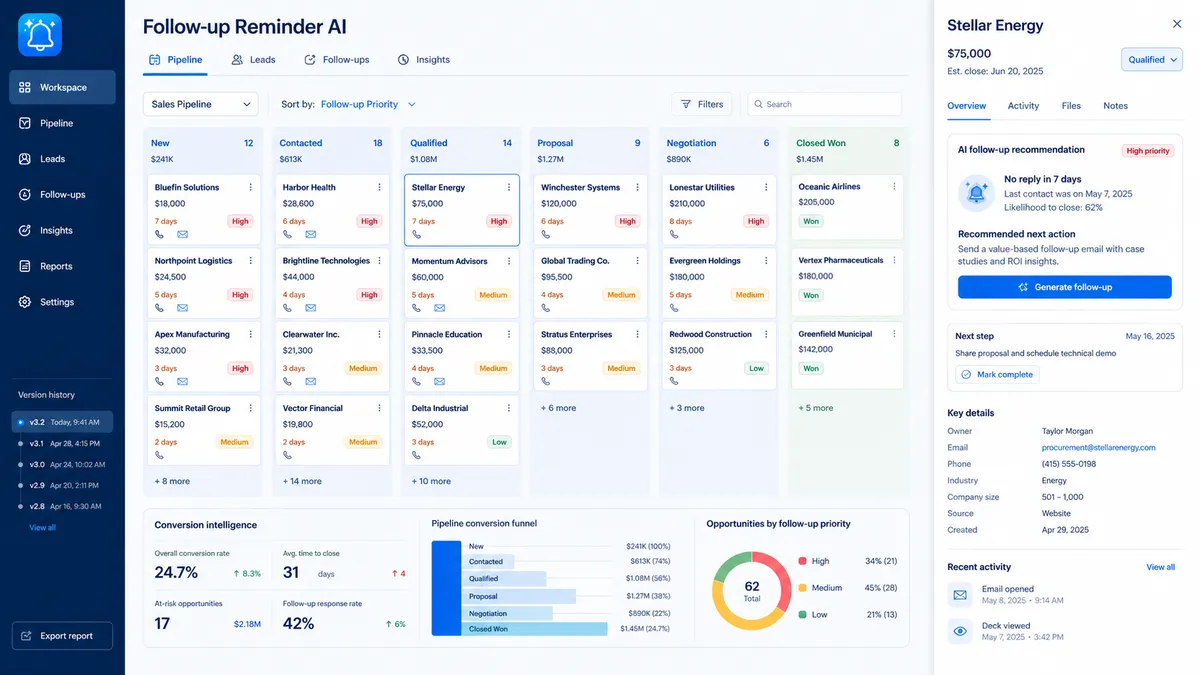Click the Deck viewed eye icon
This screenshot has height=675, width=1200.
pyautogui.click(x=961, y=631)
